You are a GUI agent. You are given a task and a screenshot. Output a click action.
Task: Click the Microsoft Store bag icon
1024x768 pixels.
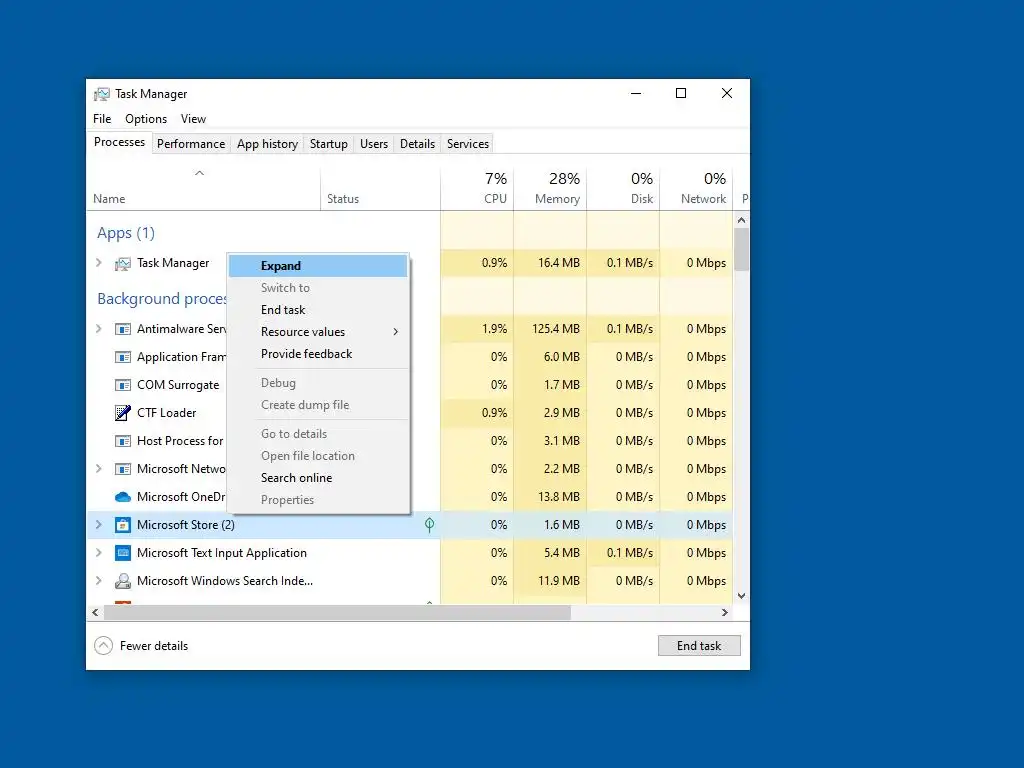pyautogui.click(x=123, y=525)
